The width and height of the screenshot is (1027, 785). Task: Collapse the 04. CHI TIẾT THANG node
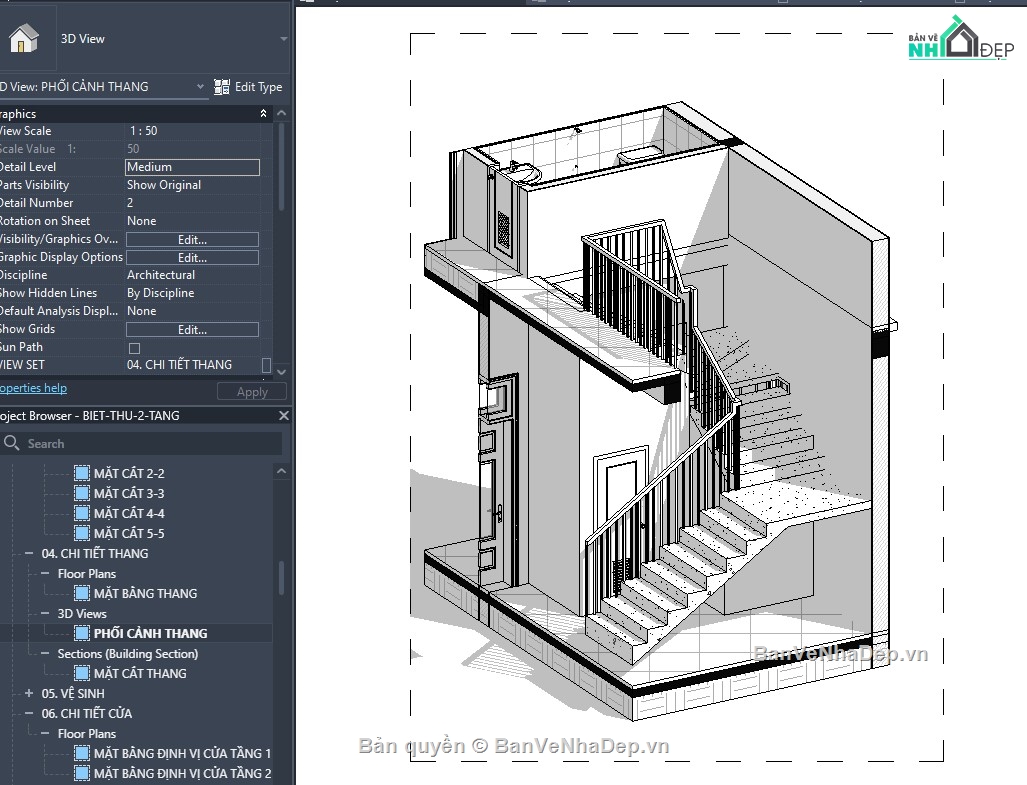pyautogui.click(x=29, y=553)
